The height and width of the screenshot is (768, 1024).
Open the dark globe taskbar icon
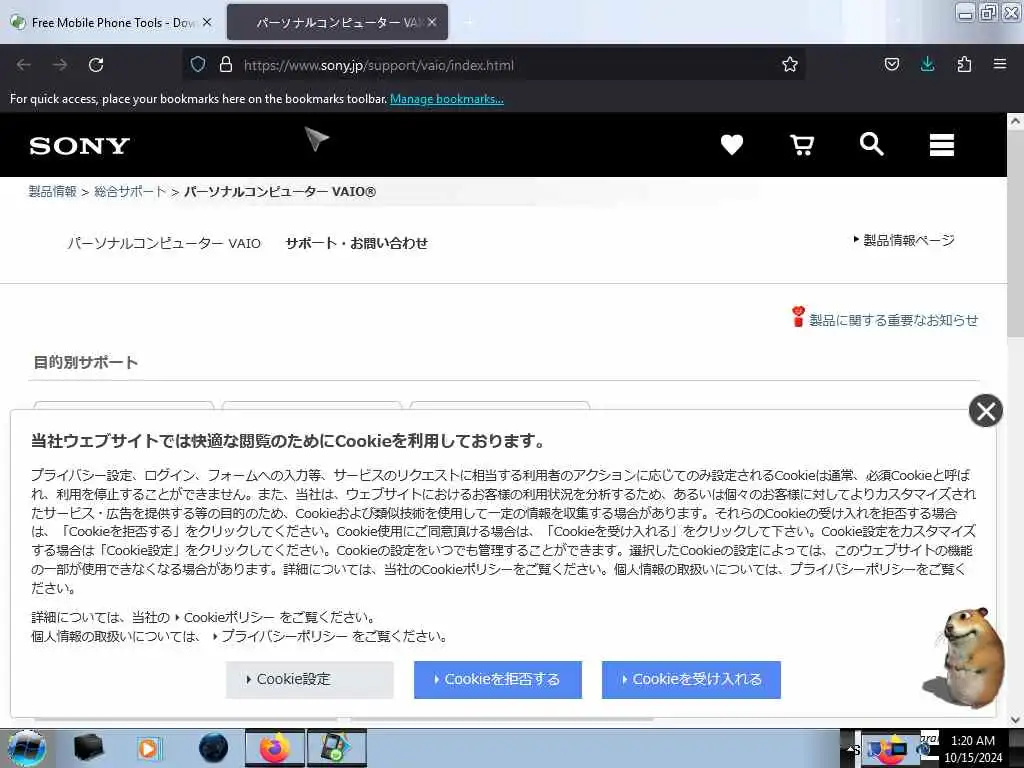click(213, 748)
